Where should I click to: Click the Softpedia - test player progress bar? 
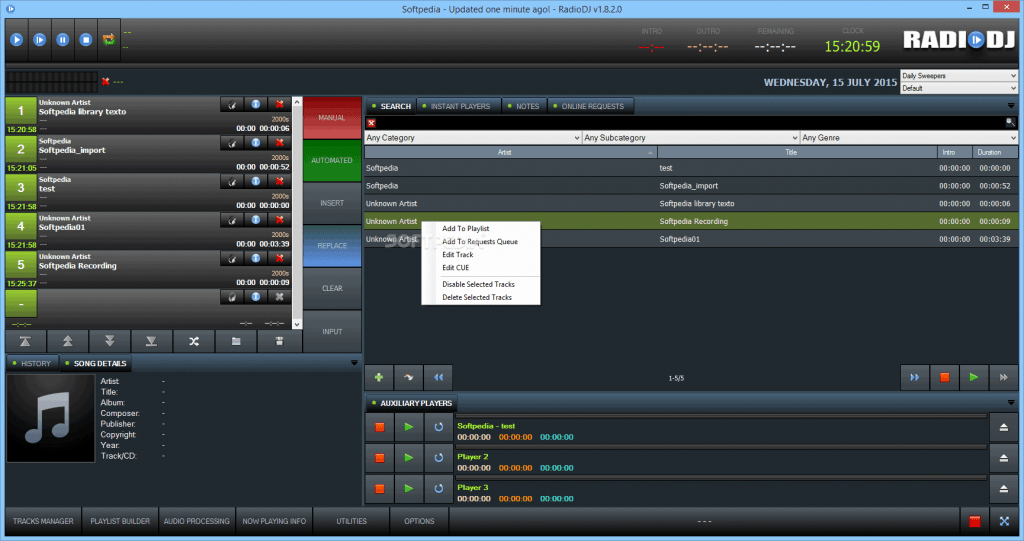coord(720,416)
